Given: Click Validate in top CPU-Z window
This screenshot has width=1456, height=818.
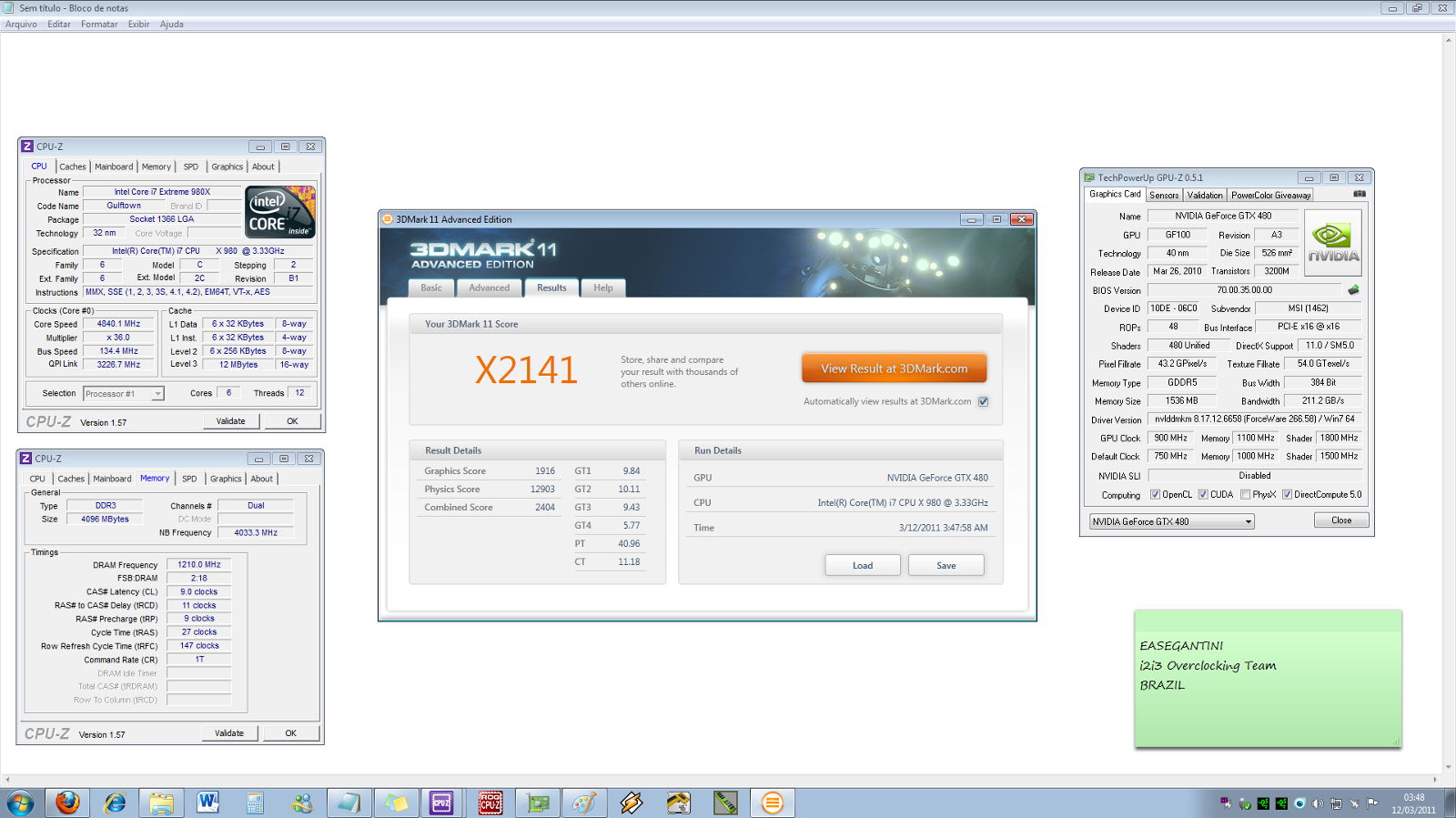Looking at the screenshot, I should click(x=231, y=421).
